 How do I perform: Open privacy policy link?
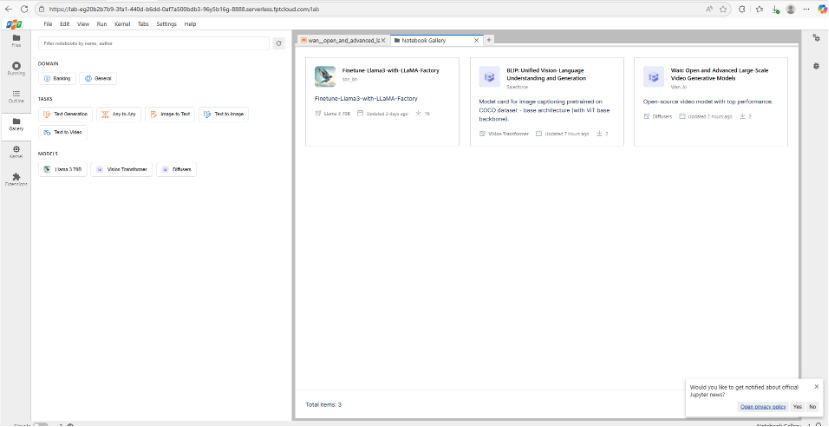[762, 407]
